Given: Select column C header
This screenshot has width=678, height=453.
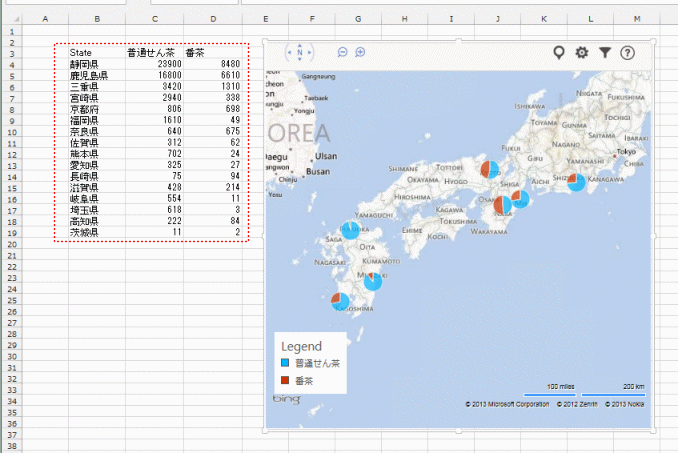Looking at the screenshot, I should pyautogui.click(x=154, y=19).
